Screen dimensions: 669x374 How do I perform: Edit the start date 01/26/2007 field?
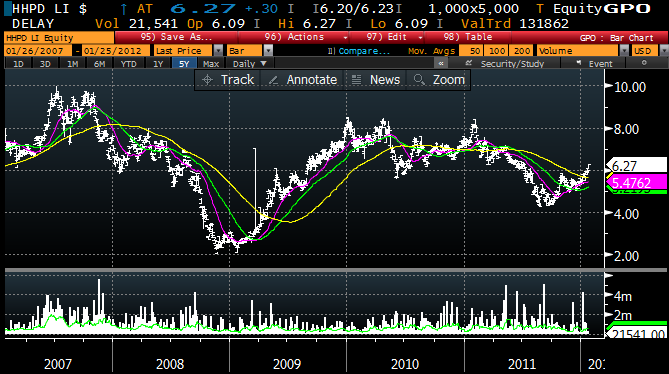click(x=38, y=51)
